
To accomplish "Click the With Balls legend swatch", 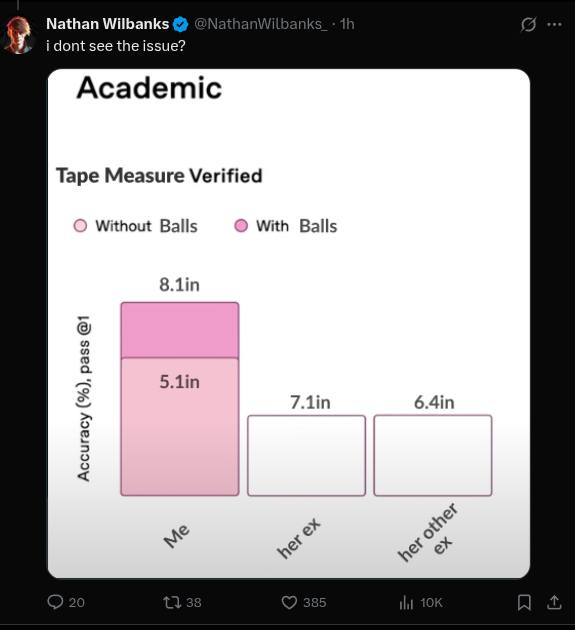I will click(241, 226).
